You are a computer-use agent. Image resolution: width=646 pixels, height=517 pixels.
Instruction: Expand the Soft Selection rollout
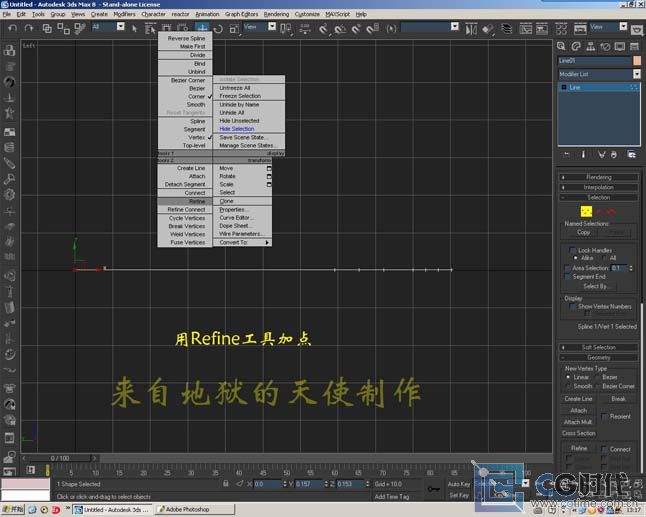599,347
